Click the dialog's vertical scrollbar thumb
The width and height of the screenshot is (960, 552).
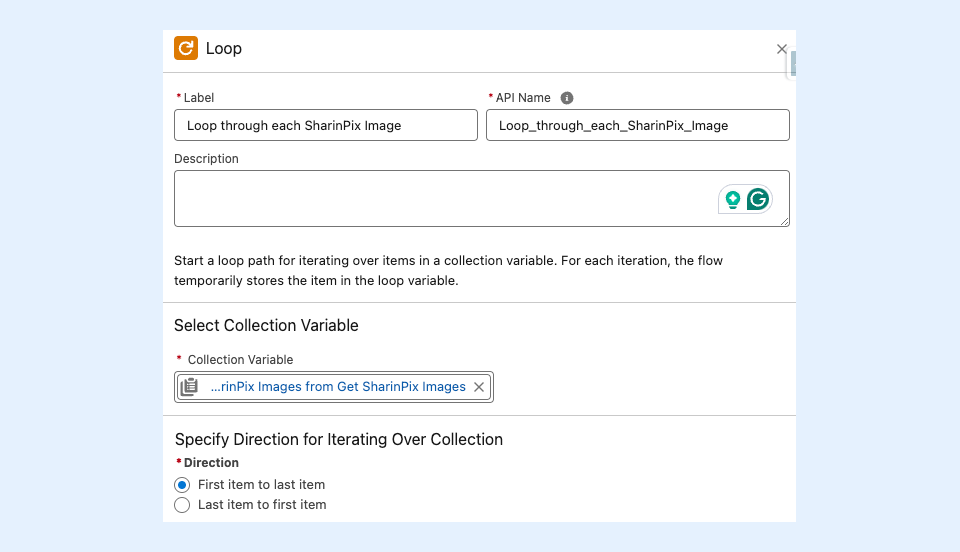coord(793,65)
